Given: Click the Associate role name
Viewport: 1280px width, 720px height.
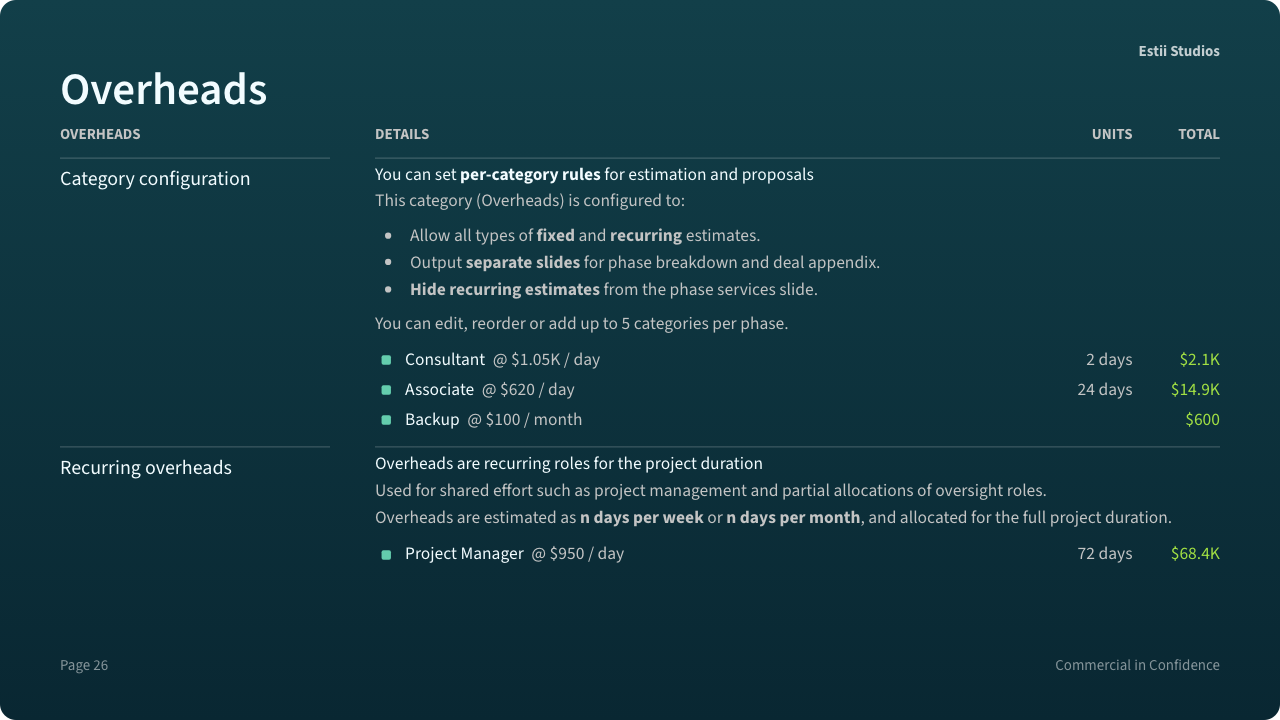Looking at the screenshot, I should tap(439, 390).
